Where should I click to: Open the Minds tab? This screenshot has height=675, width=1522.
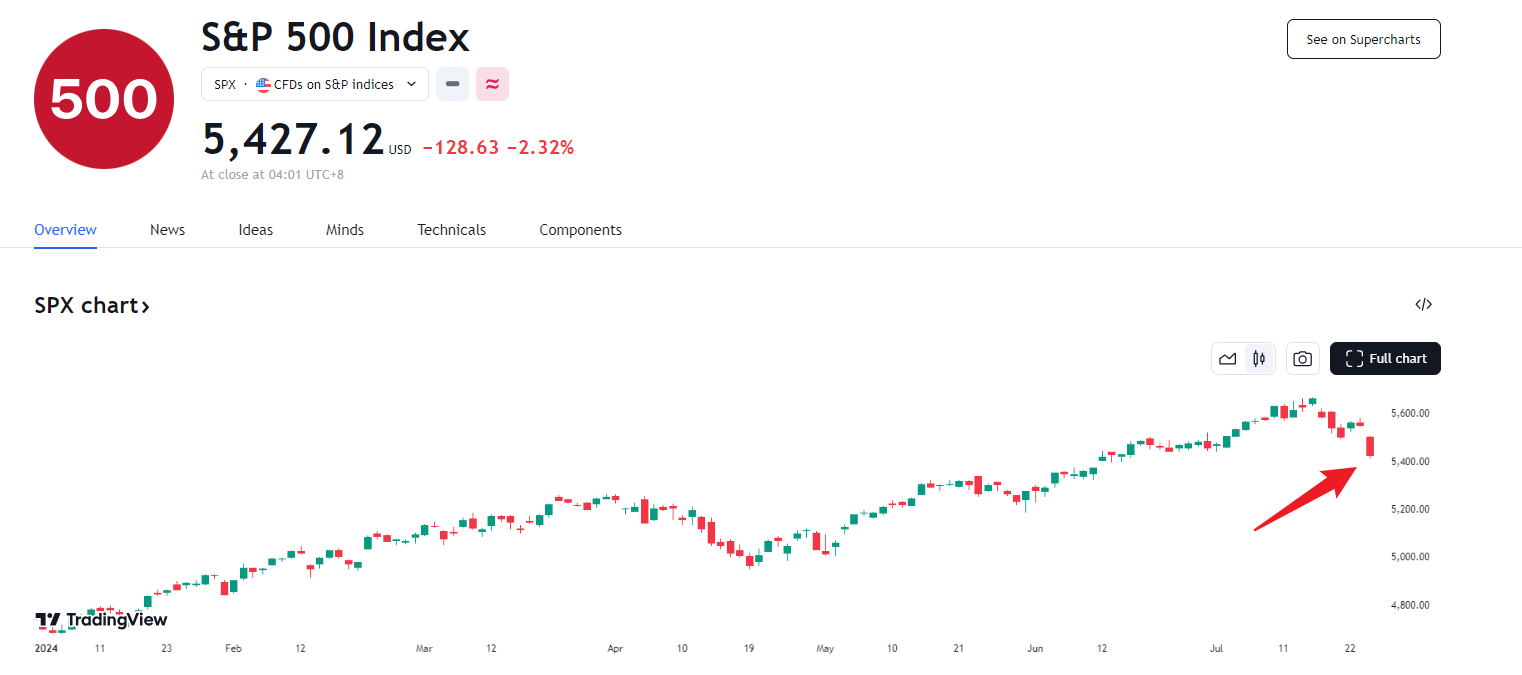(345, 230)
